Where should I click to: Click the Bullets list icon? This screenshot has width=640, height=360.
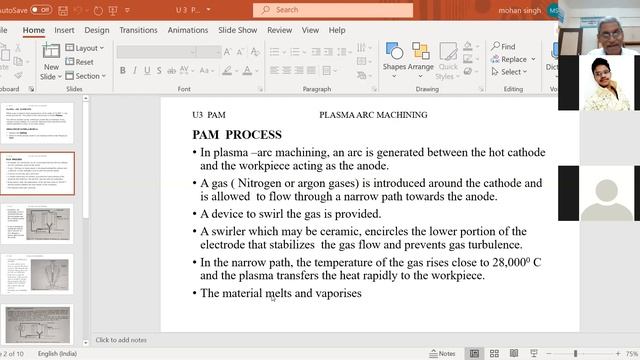click(275, 52)
